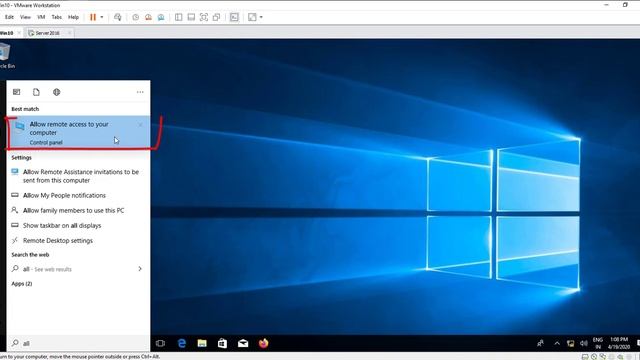
Task: Open Allow remote access to your computer
Action: (78, 132)
